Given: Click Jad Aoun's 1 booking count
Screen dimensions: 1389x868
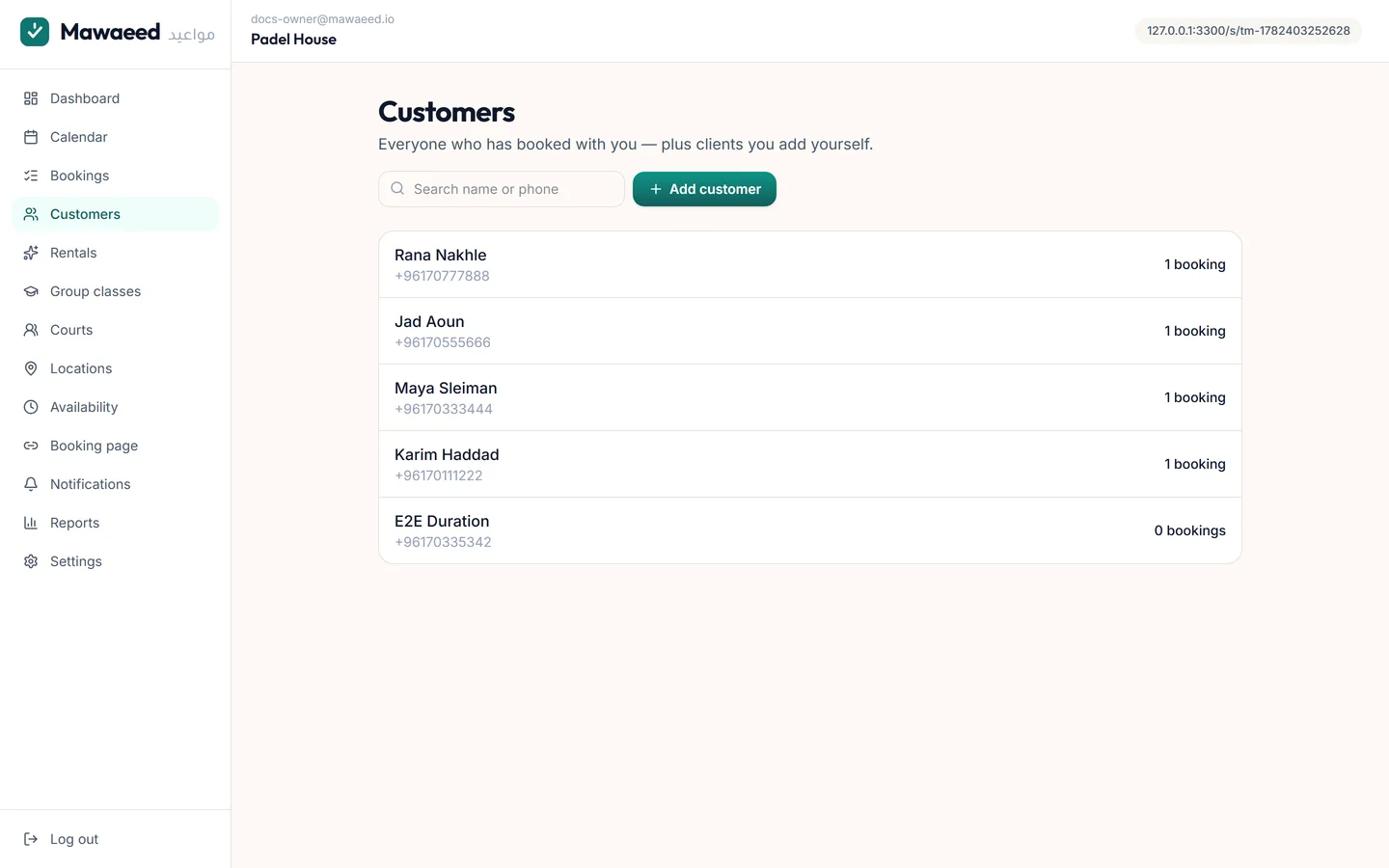Looking at the screenshot, I should (1195, 331).
